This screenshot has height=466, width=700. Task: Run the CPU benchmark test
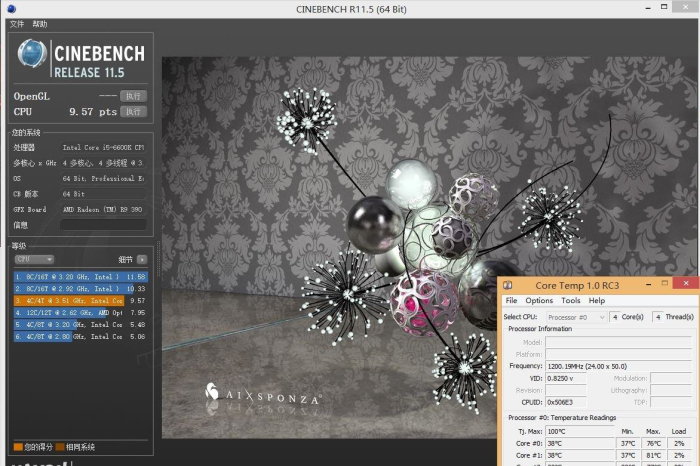(x=133, y=112)
